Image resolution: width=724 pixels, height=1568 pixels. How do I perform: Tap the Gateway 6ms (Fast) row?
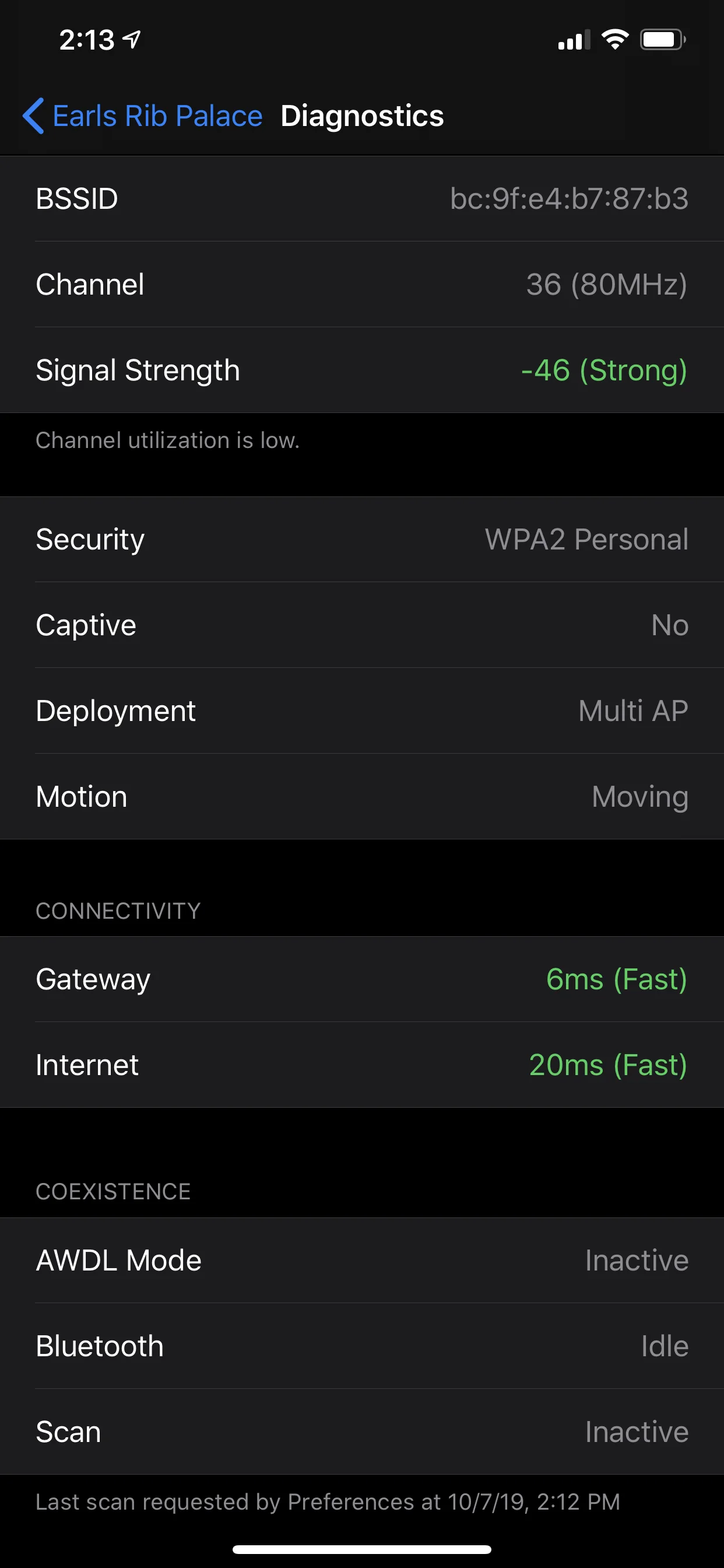[x=362, y=979]
